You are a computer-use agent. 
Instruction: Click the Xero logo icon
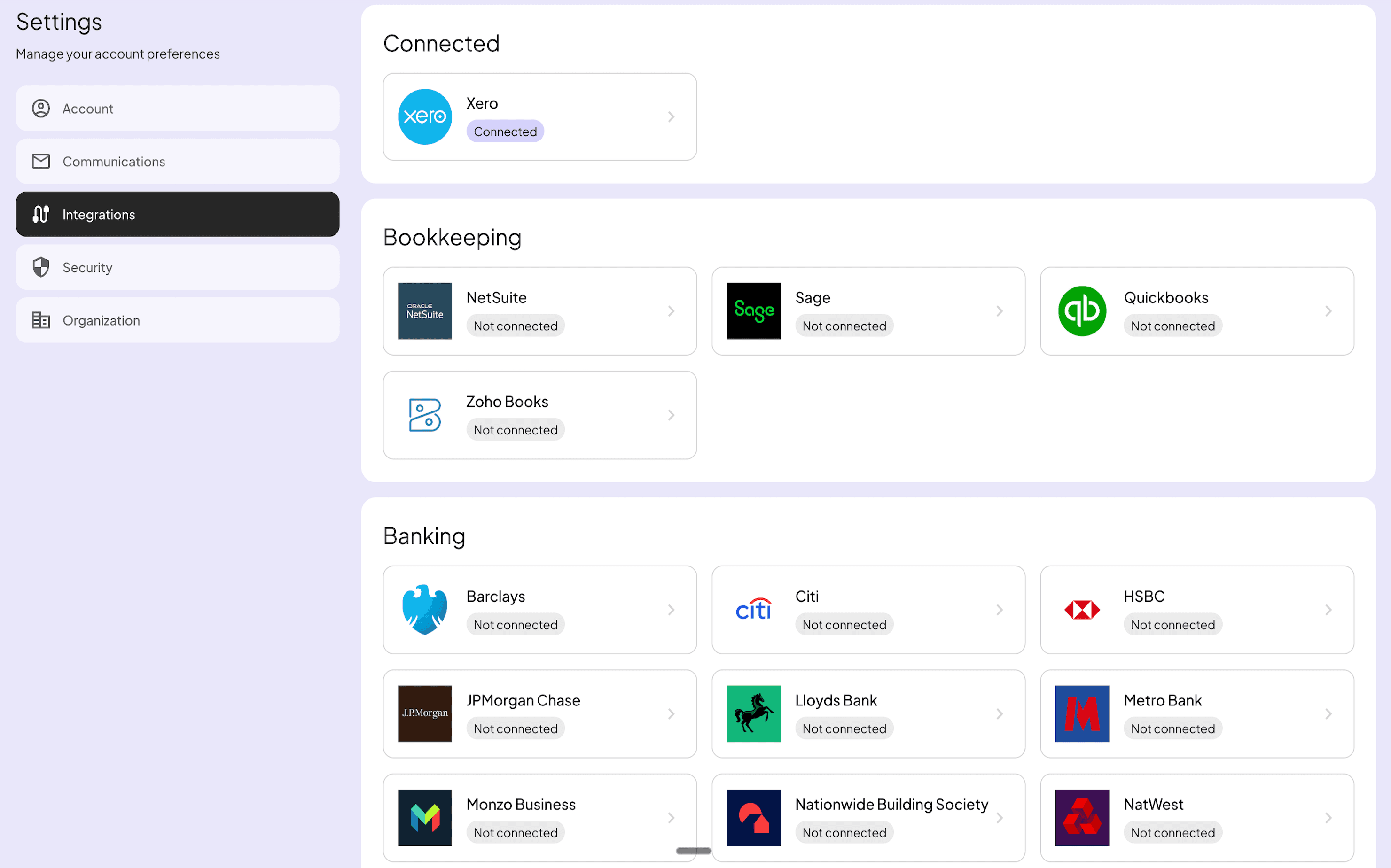[424, 116]
